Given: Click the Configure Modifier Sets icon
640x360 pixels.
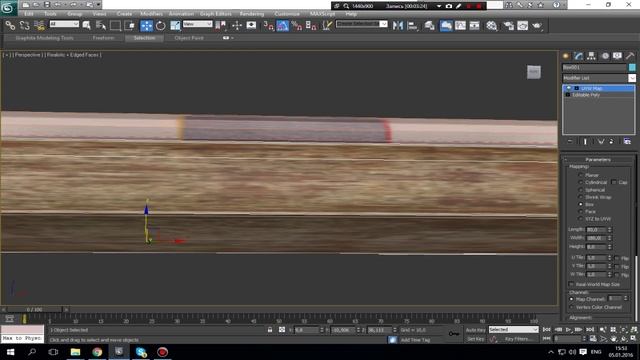Looking at the screenshot, I should (x=627, y=141).
